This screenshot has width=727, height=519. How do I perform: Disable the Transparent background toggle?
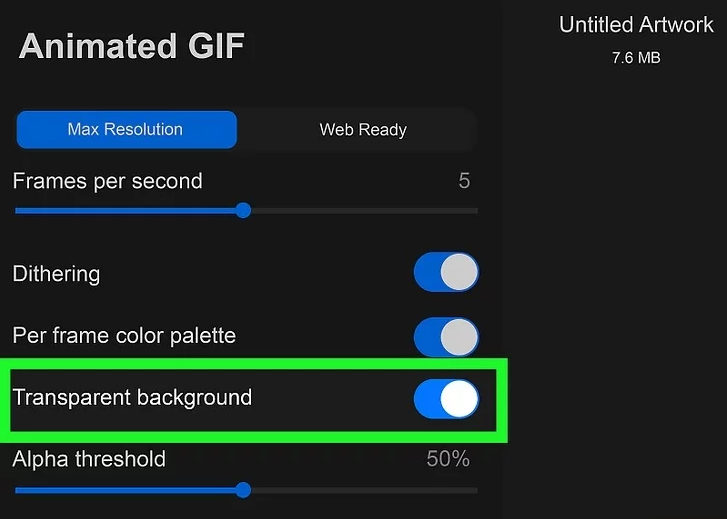(x=446, y=399)
